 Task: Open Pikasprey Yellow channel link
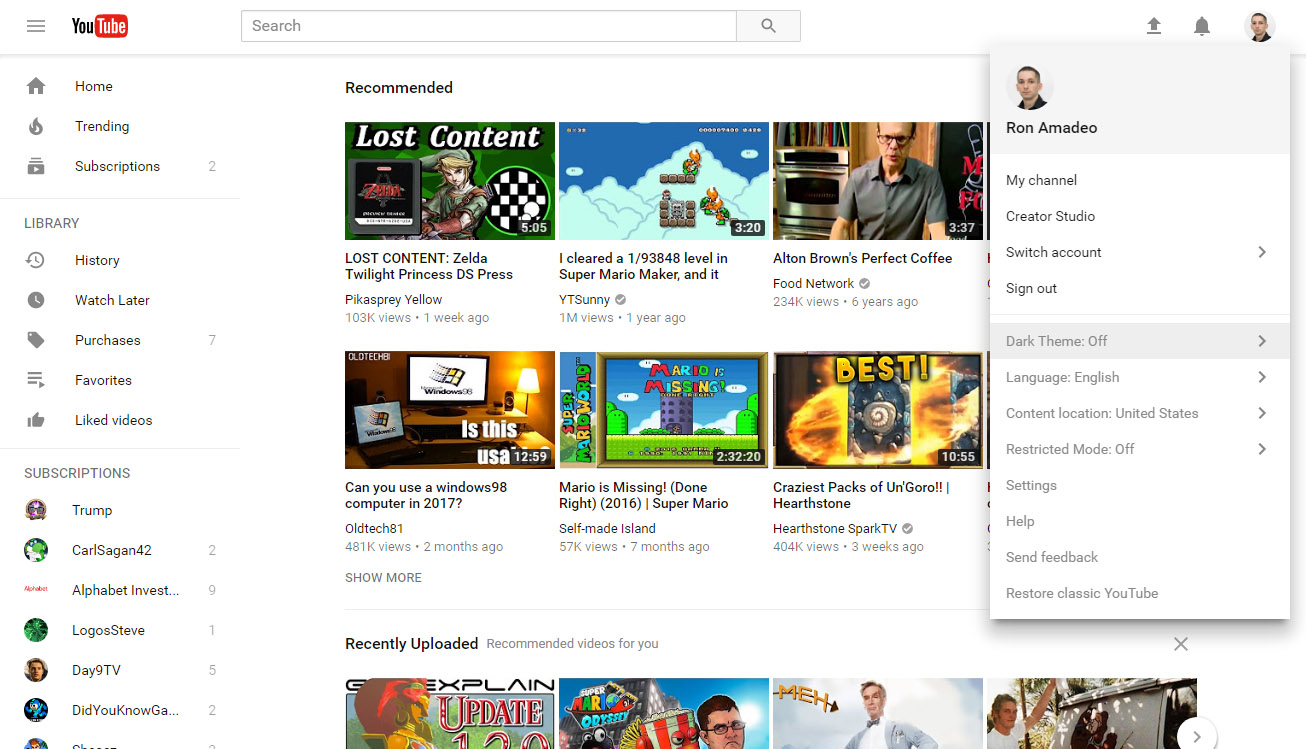393,300
